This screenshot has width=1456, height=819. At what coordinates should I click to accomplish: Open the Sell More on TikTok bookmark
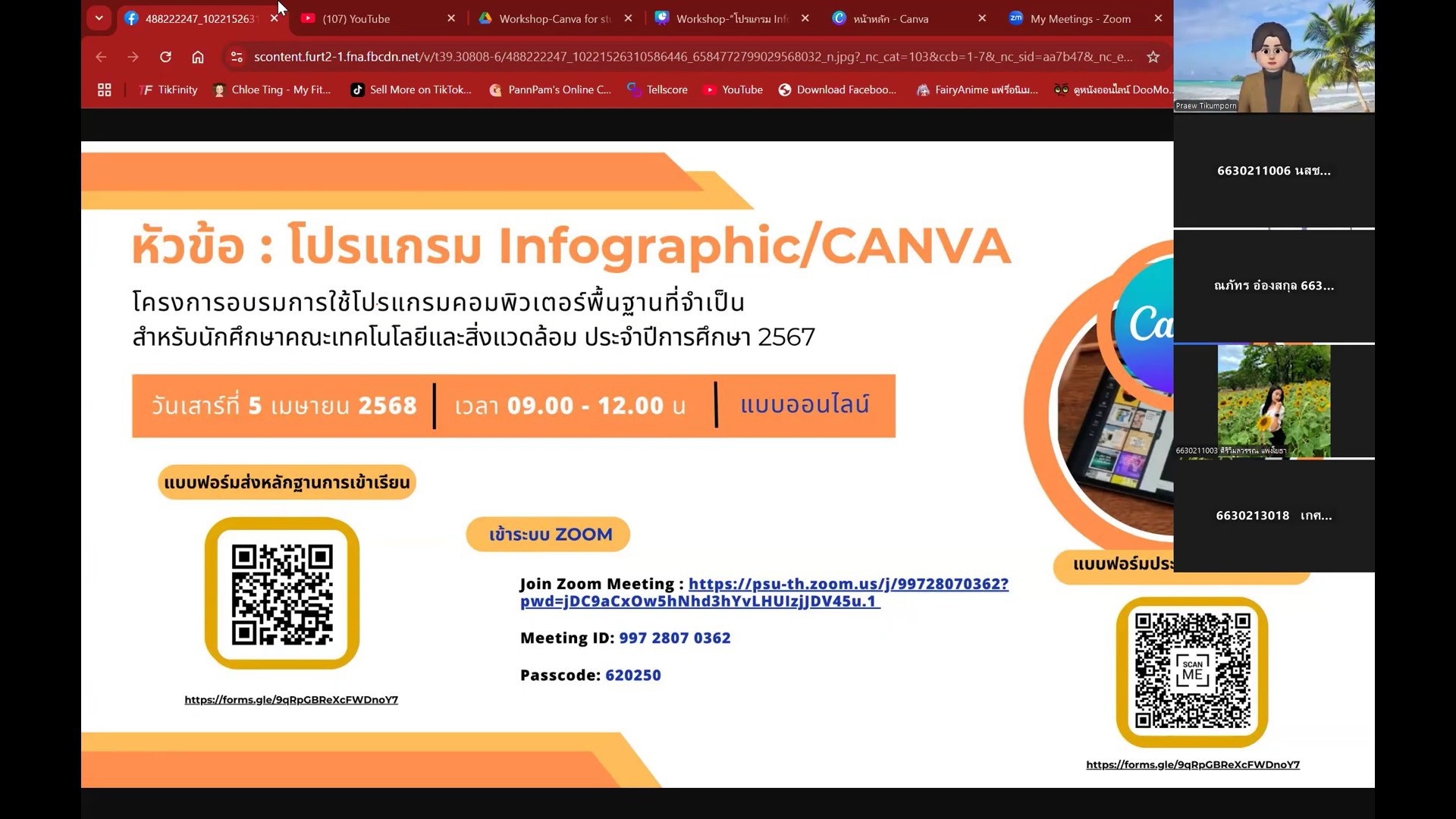pos(411,89)
